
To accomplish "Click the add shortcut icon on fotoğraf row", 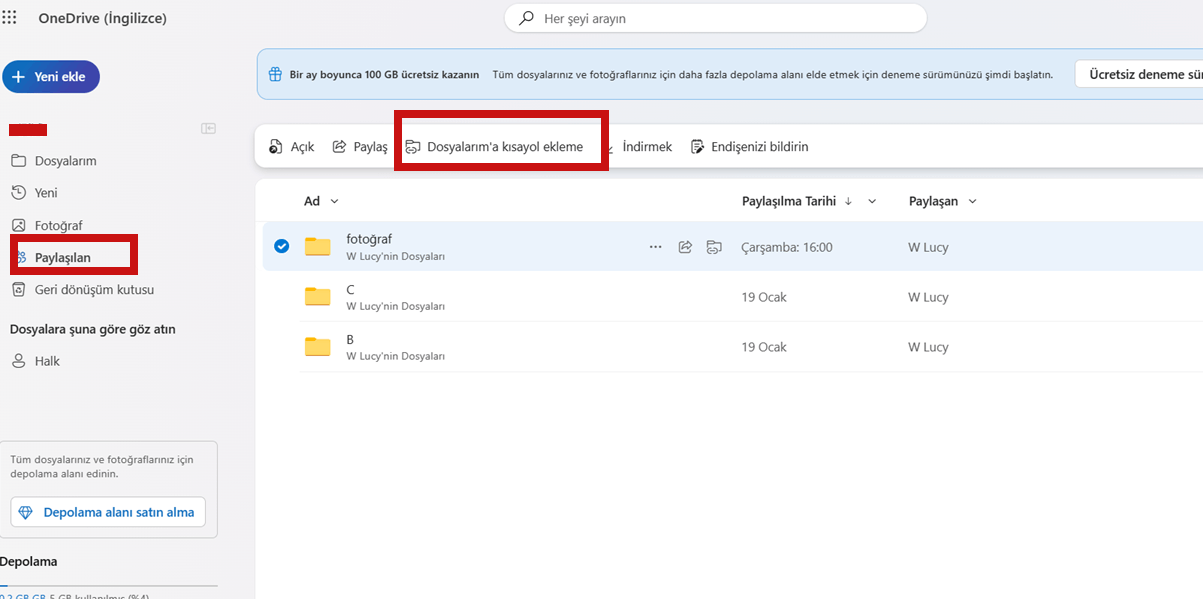I will coord(714,247).
